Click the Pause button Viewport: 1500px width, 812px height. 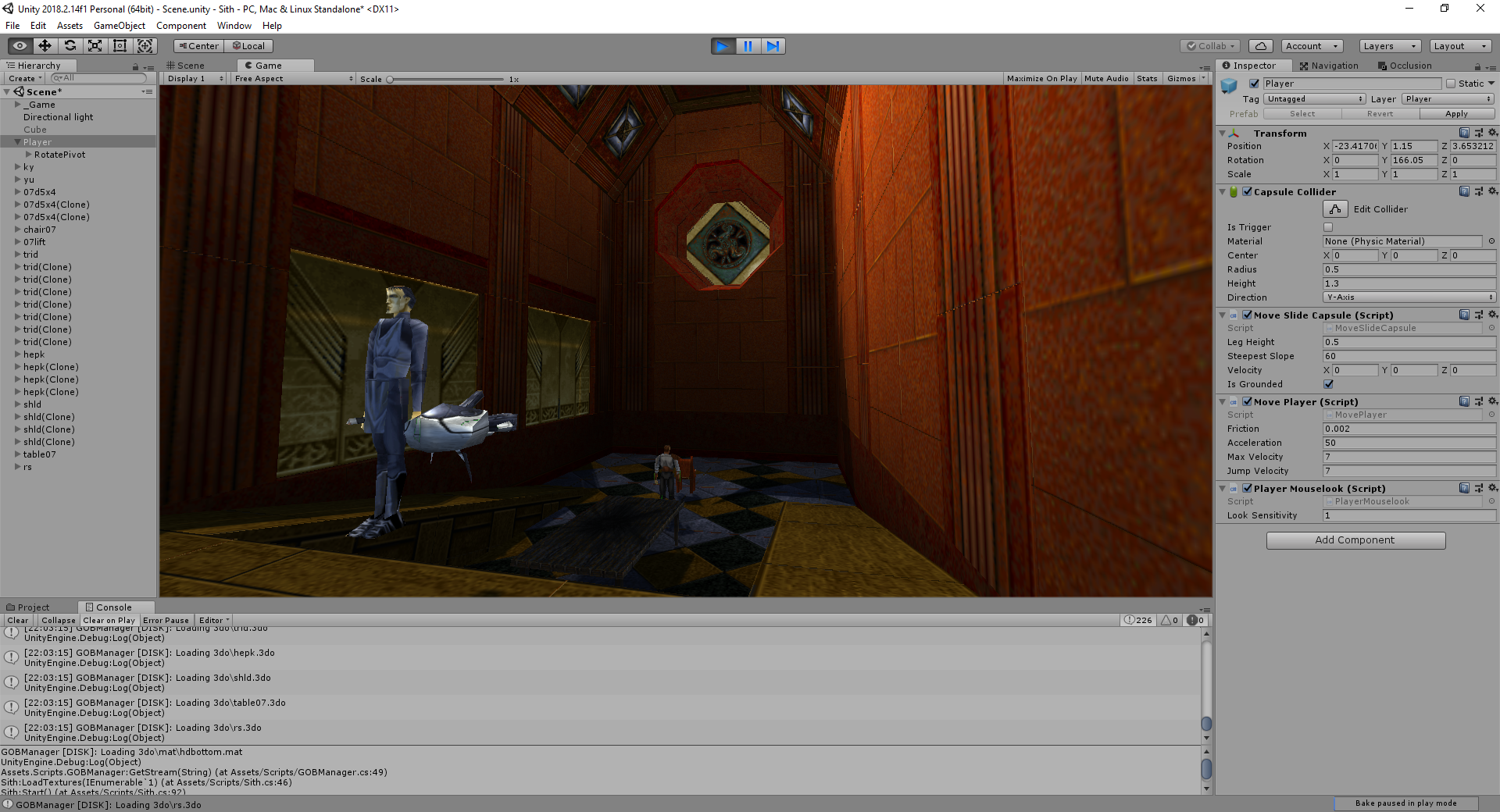(748, 46)
